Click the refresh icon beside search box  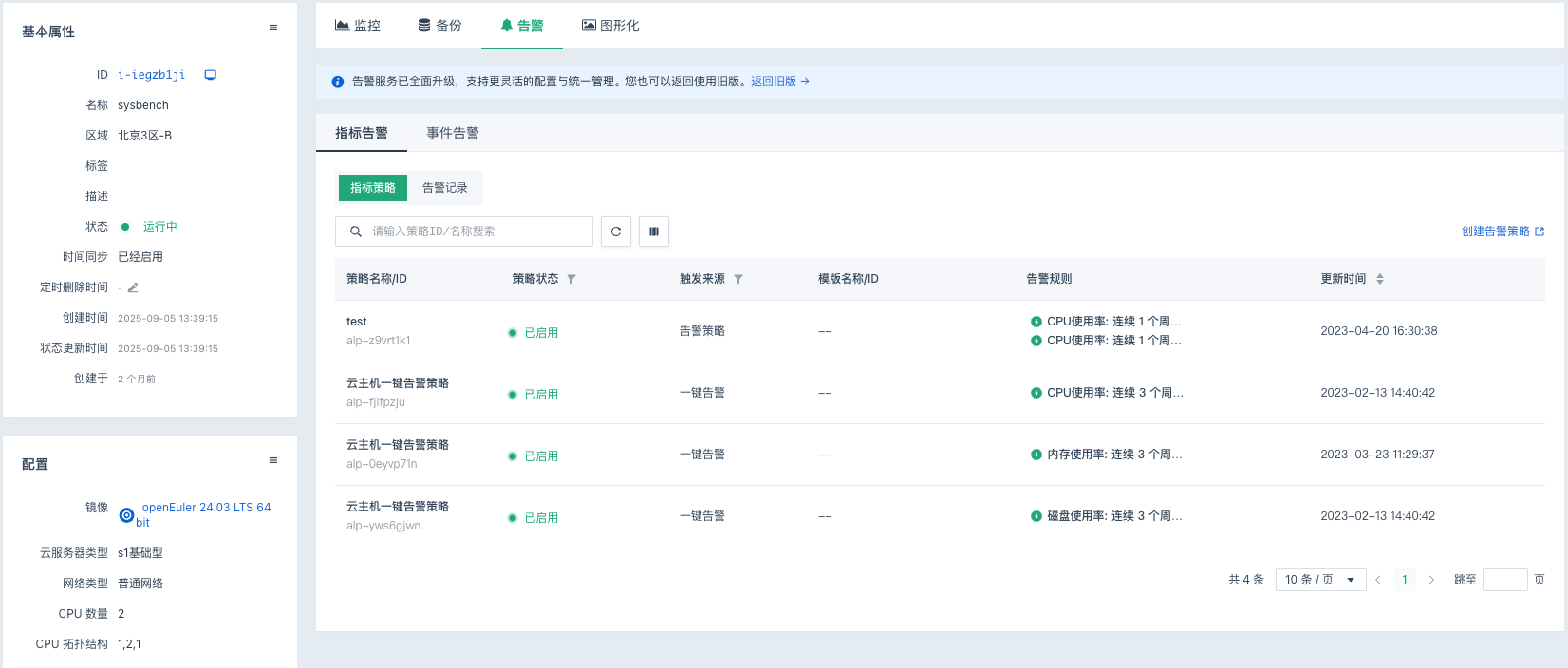[x=616, y=232]
